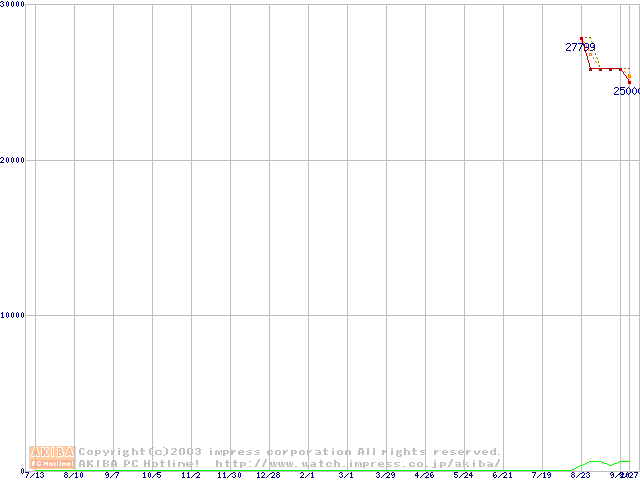
Task: Click the watch.impress.co.jp URL text
Action: coord(357,463)
